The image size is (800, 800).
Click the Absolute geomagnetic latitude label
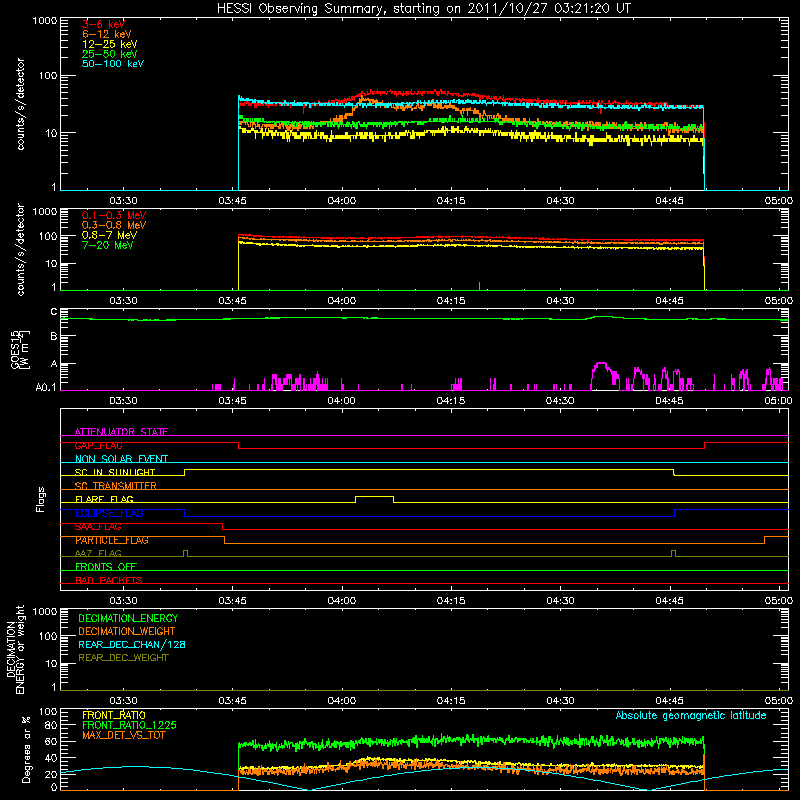(x=691, y=715)
